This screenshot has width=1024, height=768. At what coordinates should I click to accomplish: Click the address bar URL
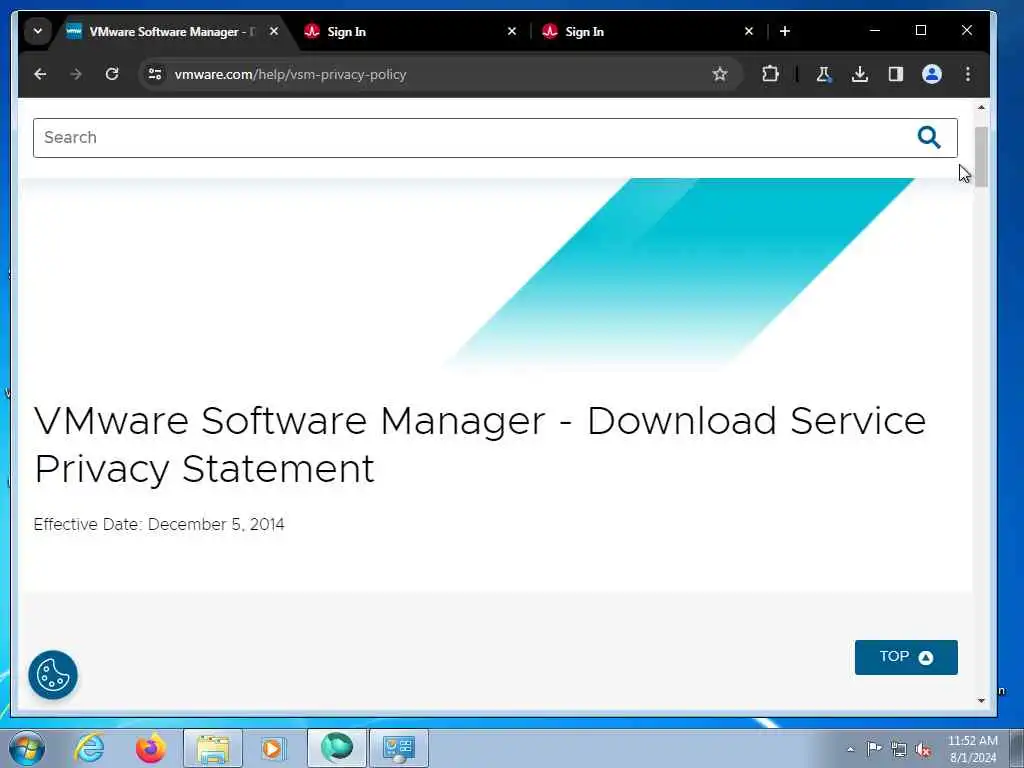click(291, 74)
